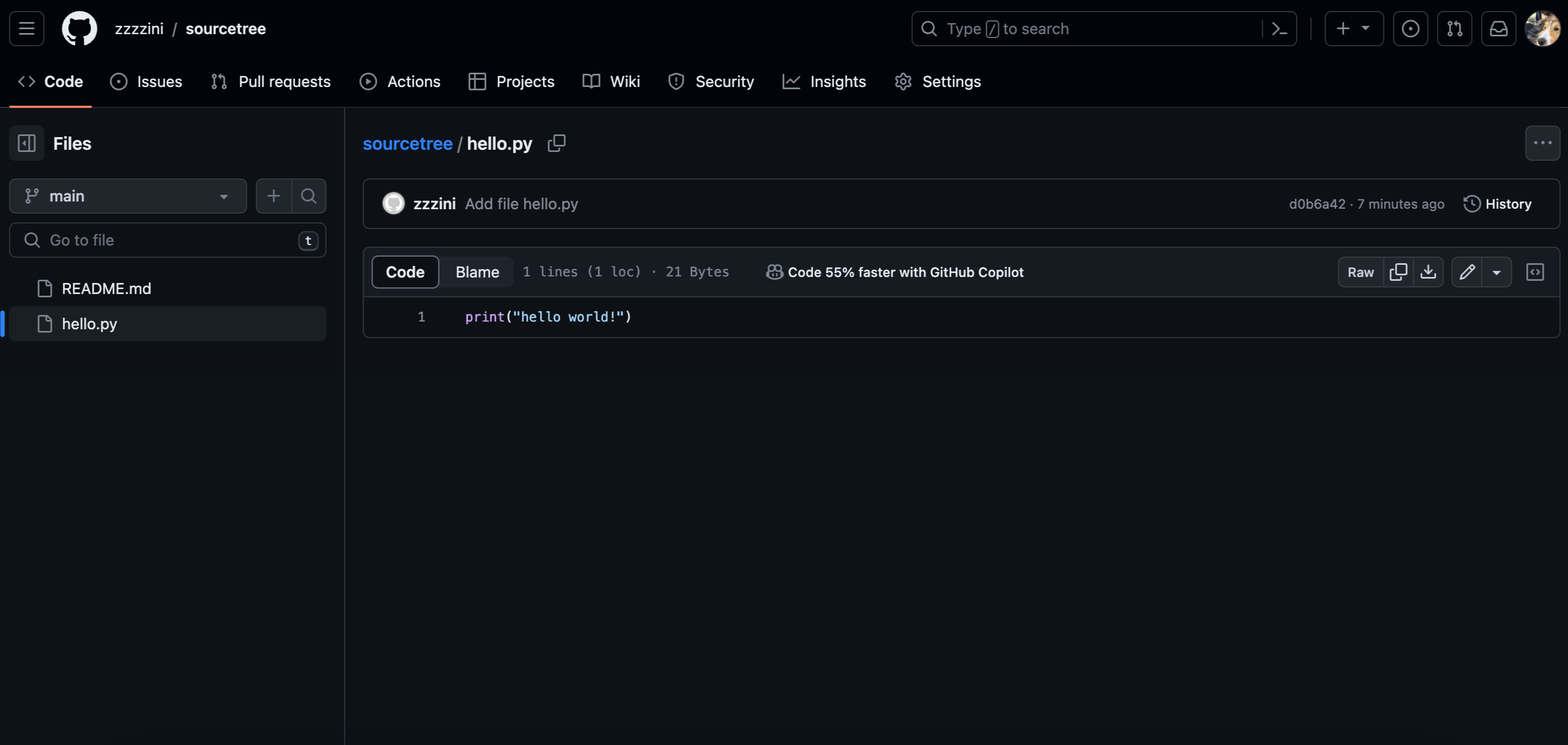Open the zzzzini owner profile link
This screenshot has height=745, width=1568.
point(139,29)
